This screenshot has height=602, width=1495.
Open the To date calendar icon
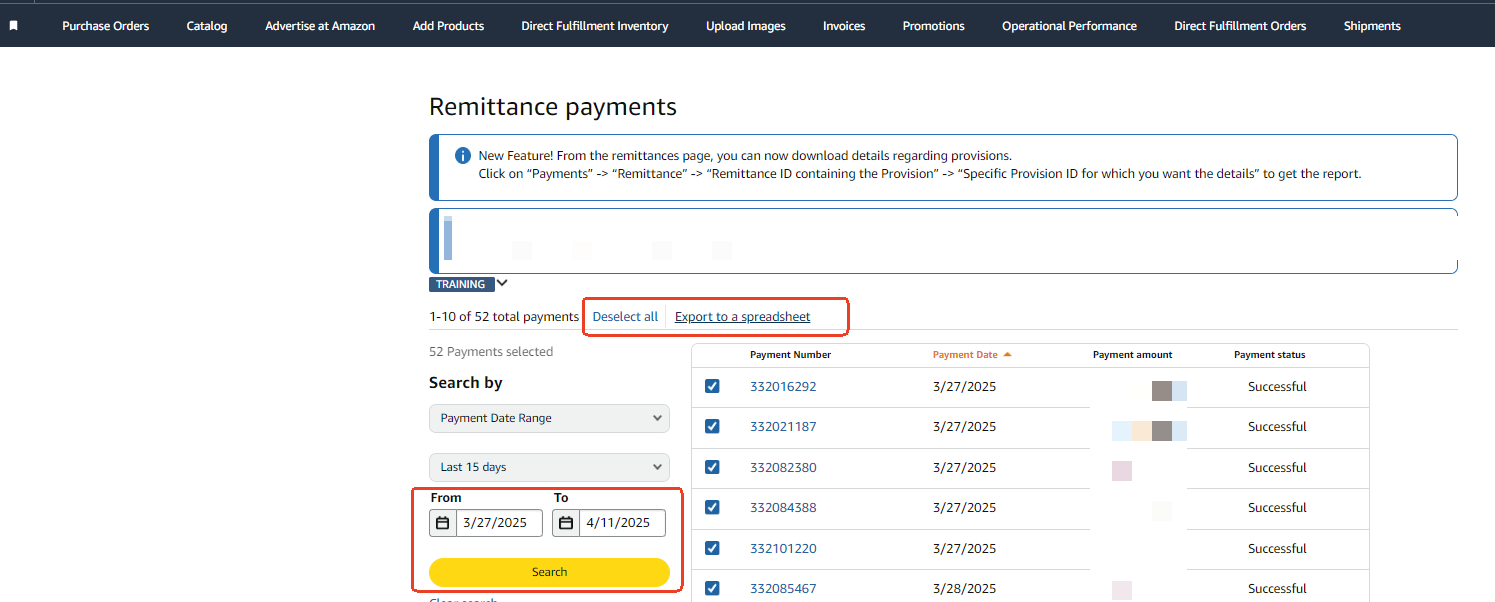(x=566, y=523)
